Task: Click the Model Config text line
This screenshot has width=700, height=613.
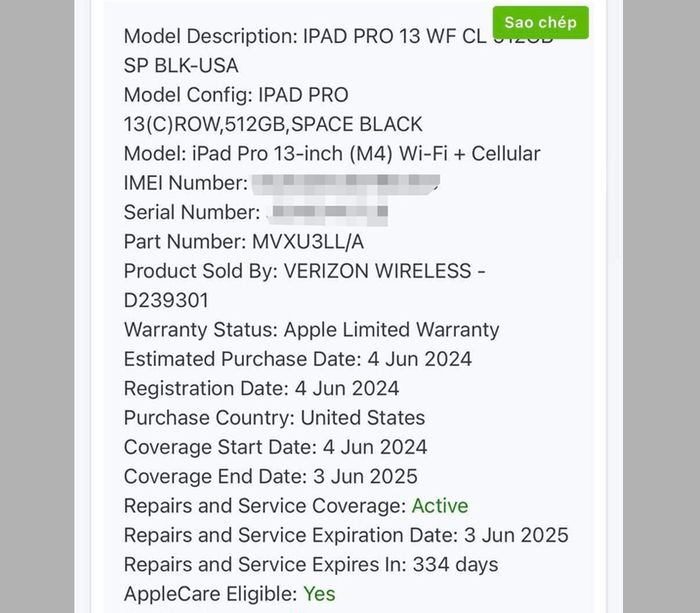Action: pyautogui.click(x=236, y=96)
